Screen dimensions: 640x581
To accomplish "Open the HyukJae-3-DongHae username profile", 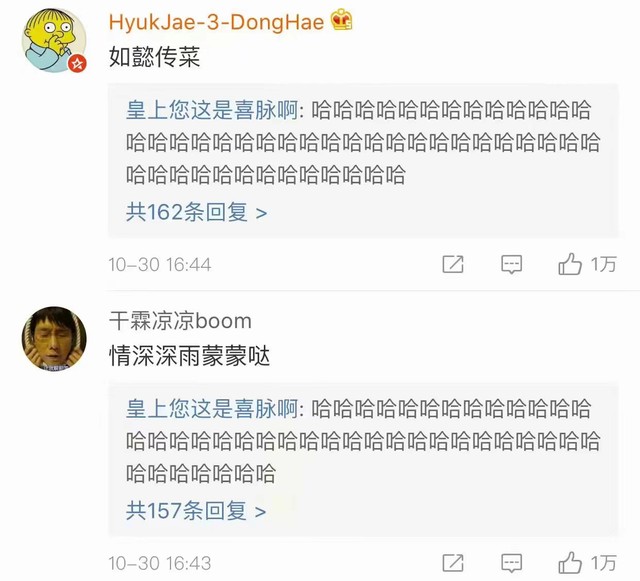I will 216,22.
